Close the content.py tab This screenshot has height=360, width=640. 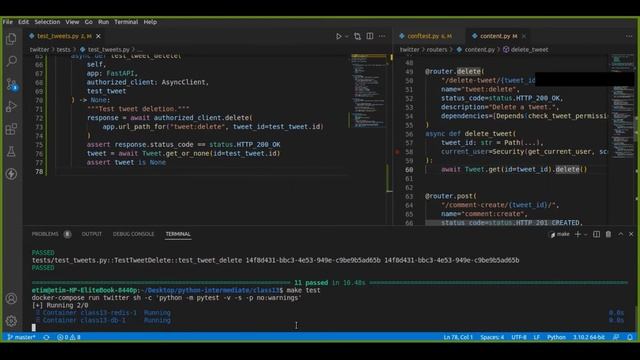point(524,36)
